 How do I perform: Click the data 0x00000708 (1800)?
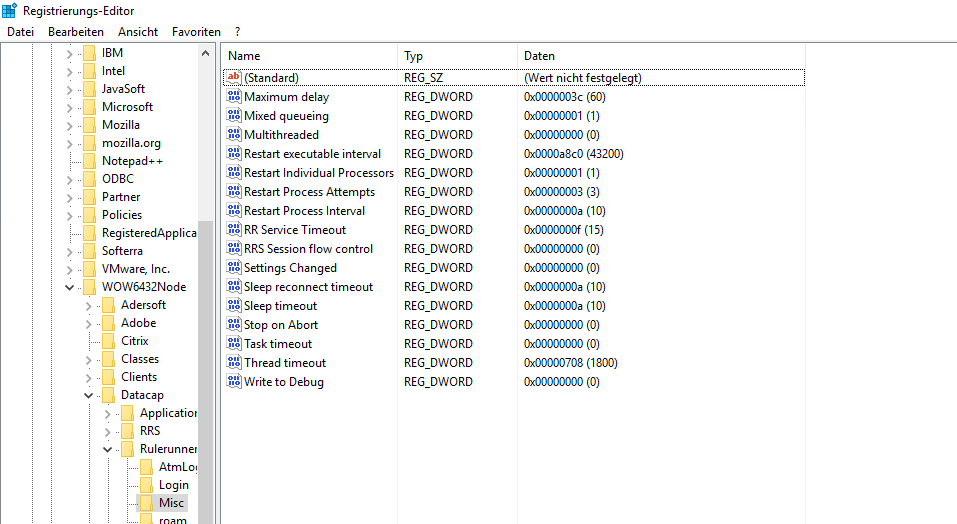570,362
